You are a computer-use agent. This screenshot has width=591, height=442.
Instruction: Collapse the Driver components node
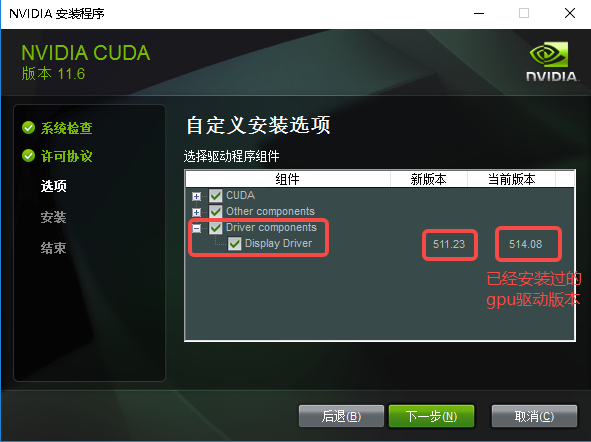coord(196,228)
